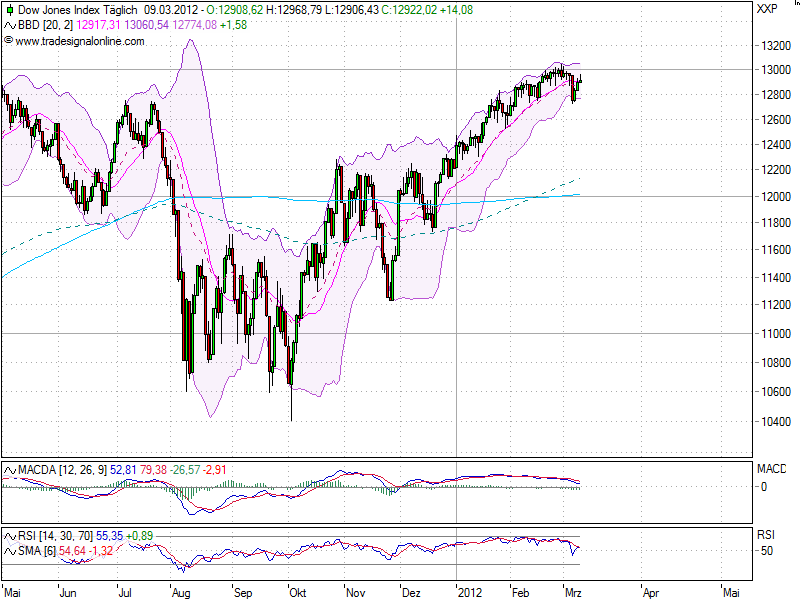Click the Feb label on the time axis
Image resolution: width=800 pixels, height=600 pixels.
coord(520,593)
